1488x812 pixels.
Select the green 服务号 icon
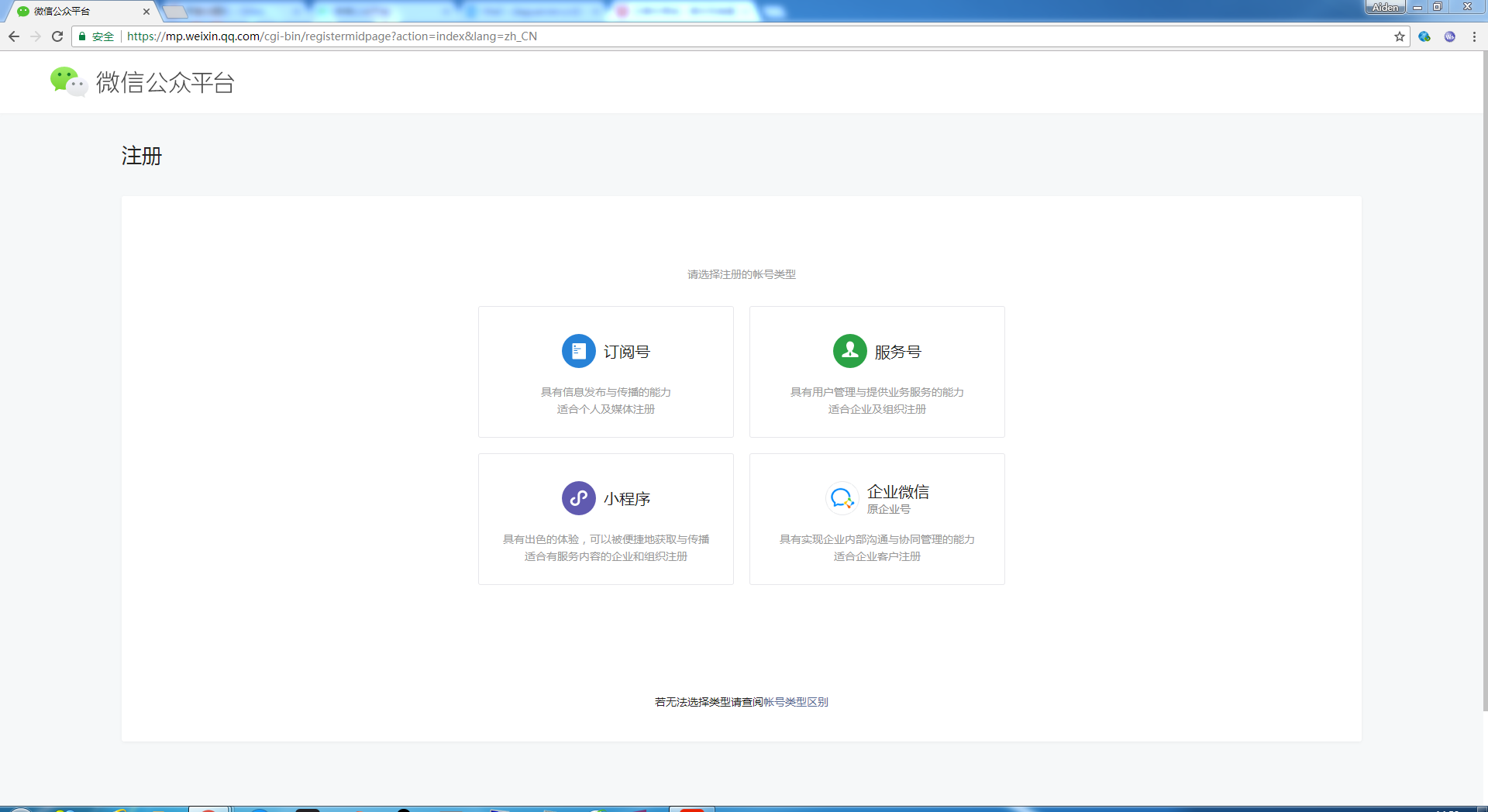click(x=849, y=351)
